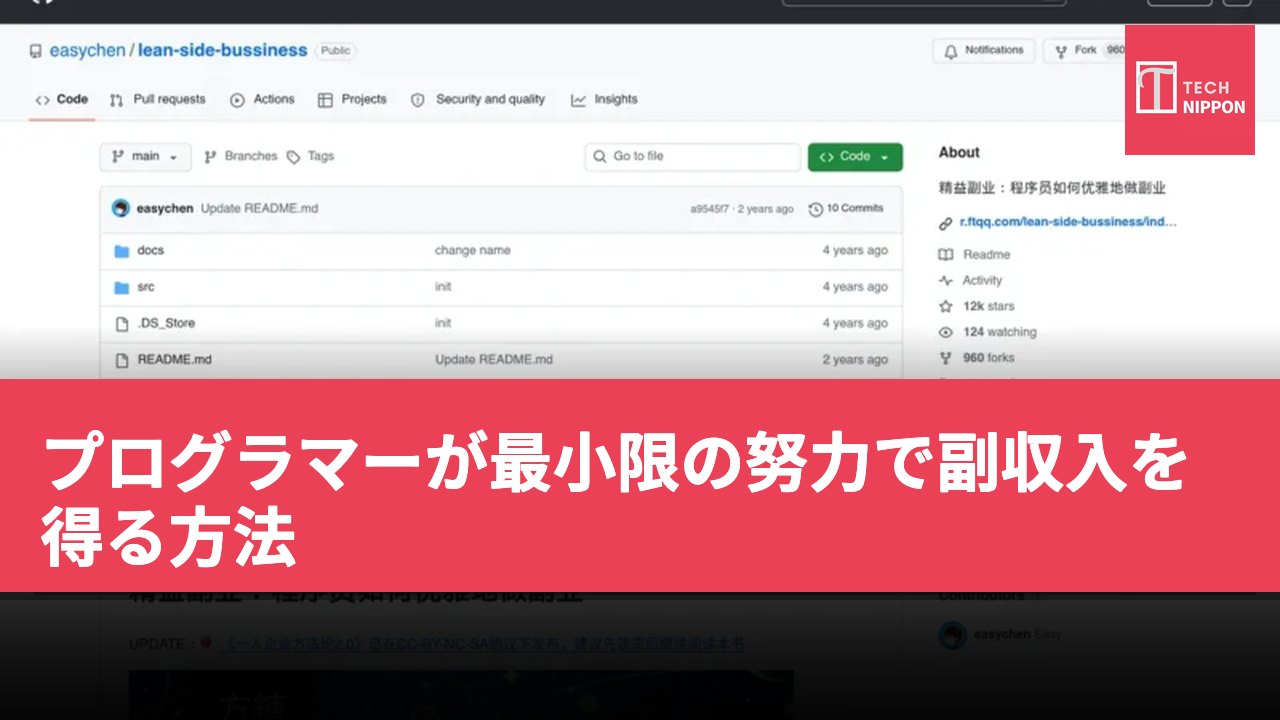Viewport: 1280px width, 720px height.
Task: Open the docs folder name
Action: [x=151, y=251]
